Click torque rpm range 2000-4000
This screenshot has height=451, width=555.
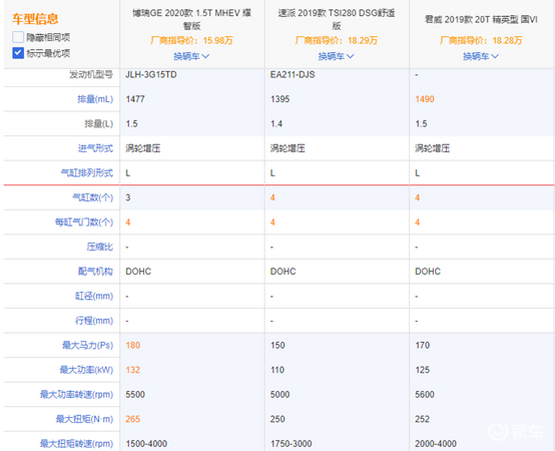pos(436,444)
